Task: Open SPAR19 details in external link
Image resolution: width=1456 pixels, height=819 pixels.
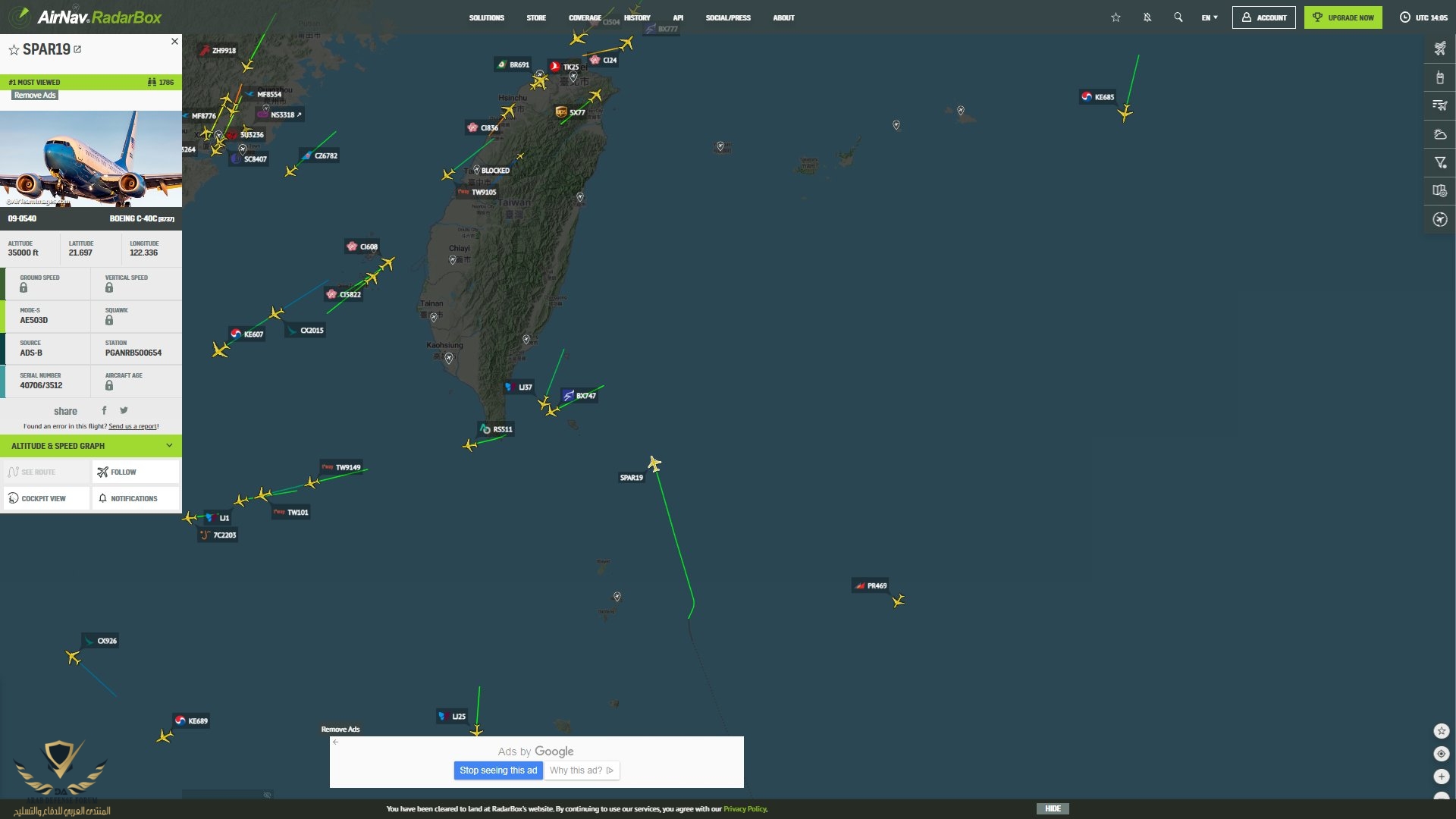Action: tap(77, 49)
